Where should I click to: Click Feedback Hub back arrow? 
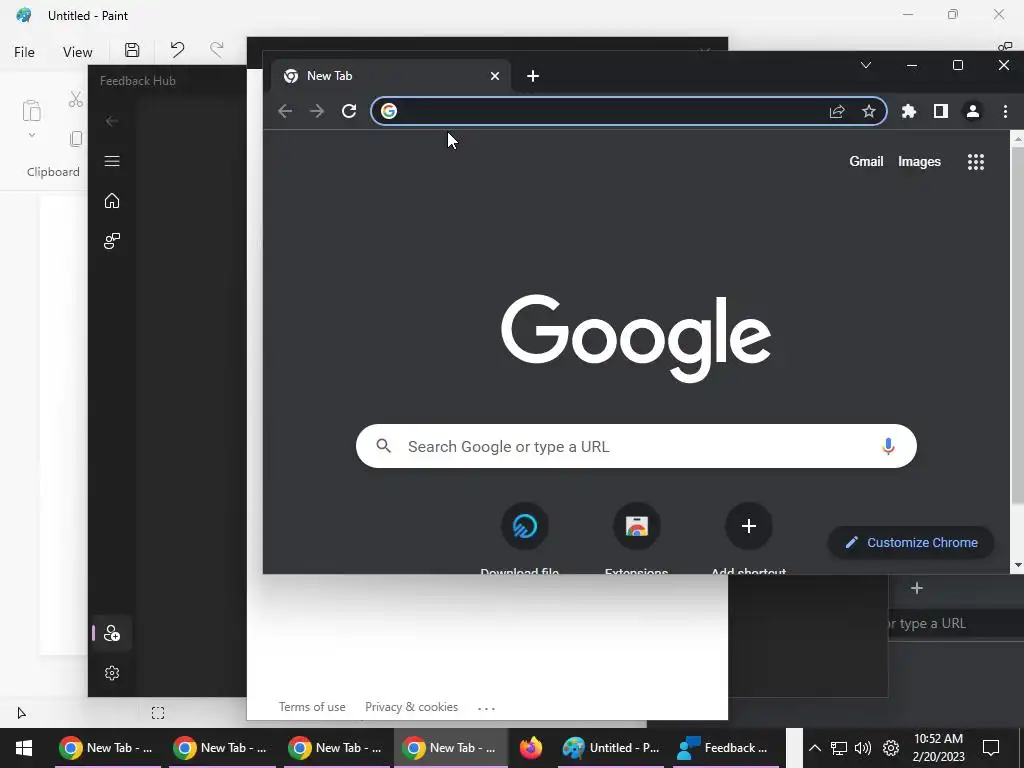[x=112, y=121]
